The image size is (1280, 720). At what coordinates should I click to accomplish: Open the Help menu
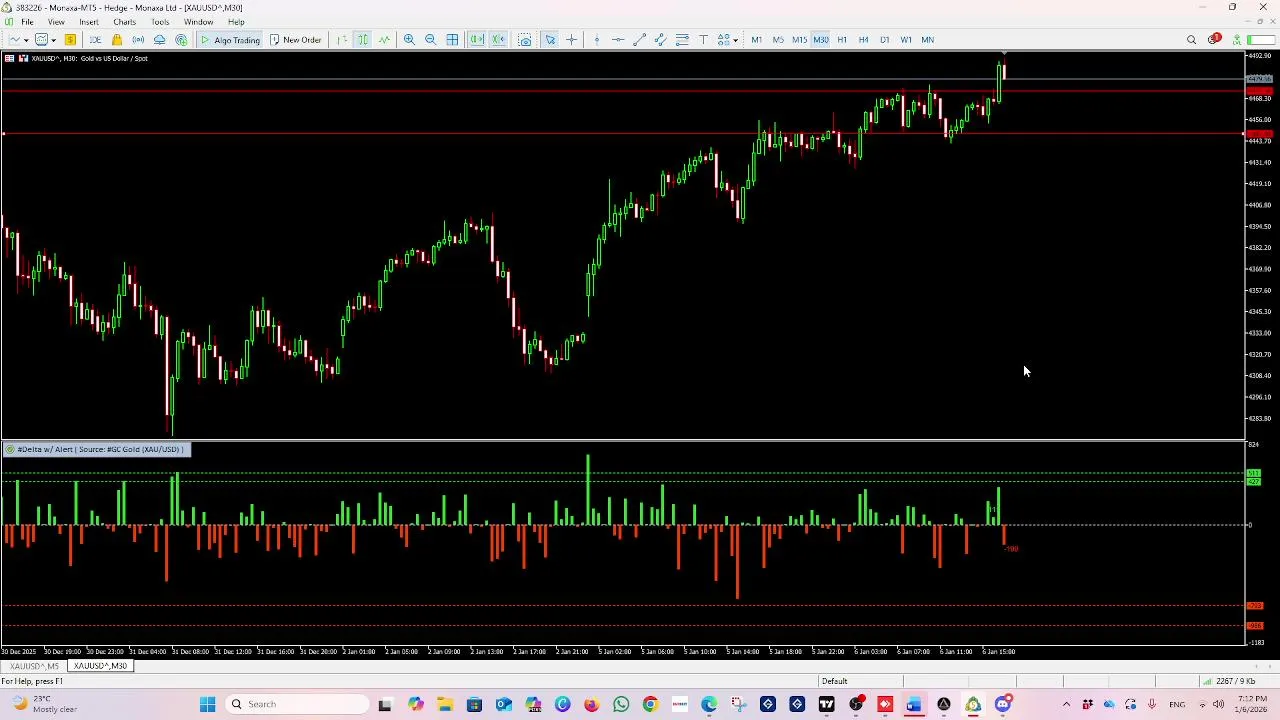click(x=236, y=22)
